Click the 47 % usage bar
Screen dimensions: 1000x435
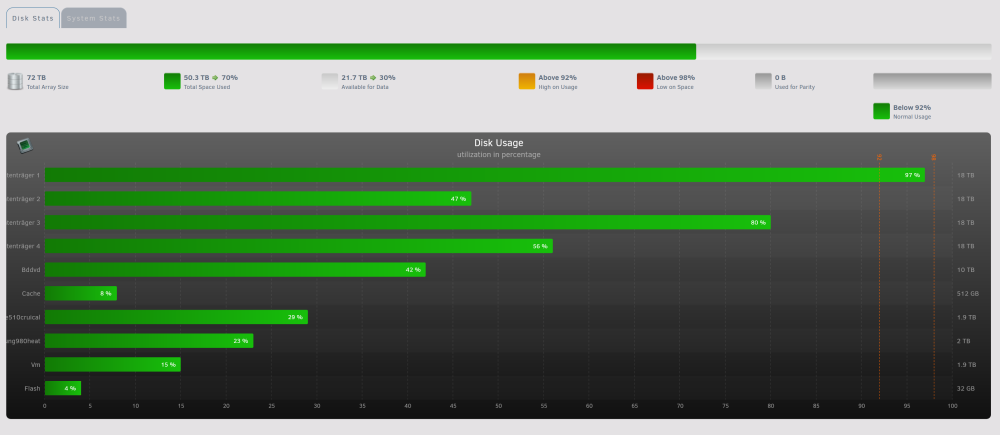[x=258, y=198]
